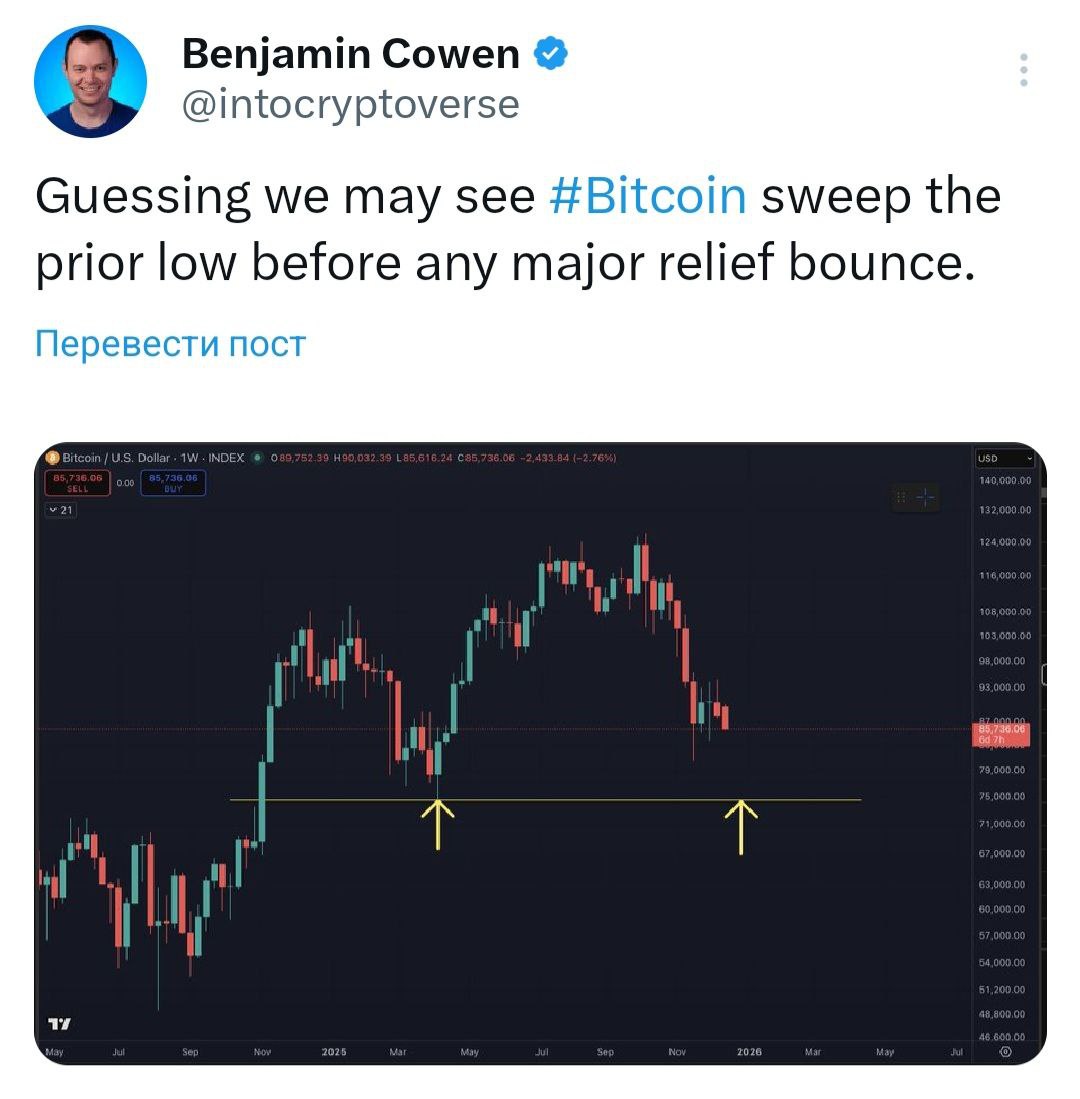Viewport: 1080px width, 1099px height.
Task: Expand the collapsed indicators legend showing 21
Action: 61,510
